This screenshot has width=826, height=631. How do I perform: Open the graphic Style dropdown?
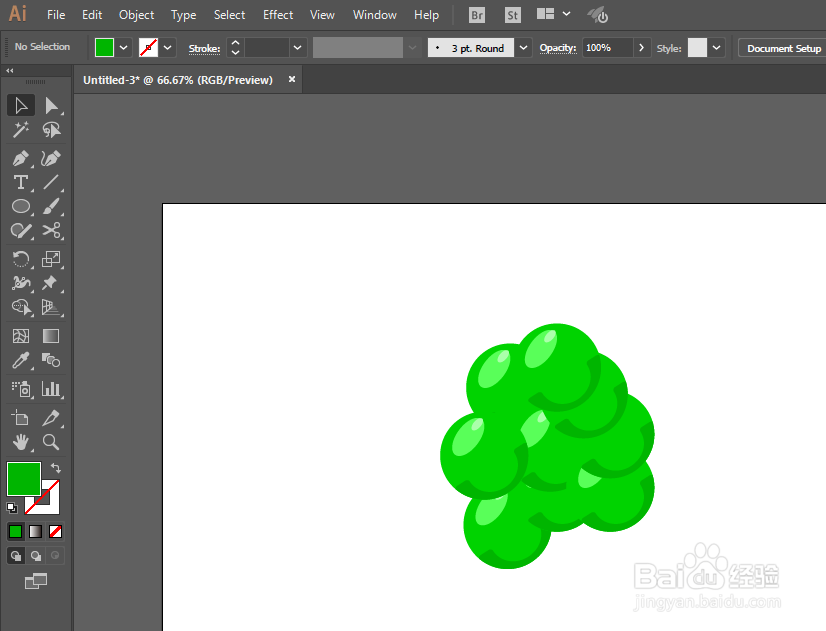716,48
